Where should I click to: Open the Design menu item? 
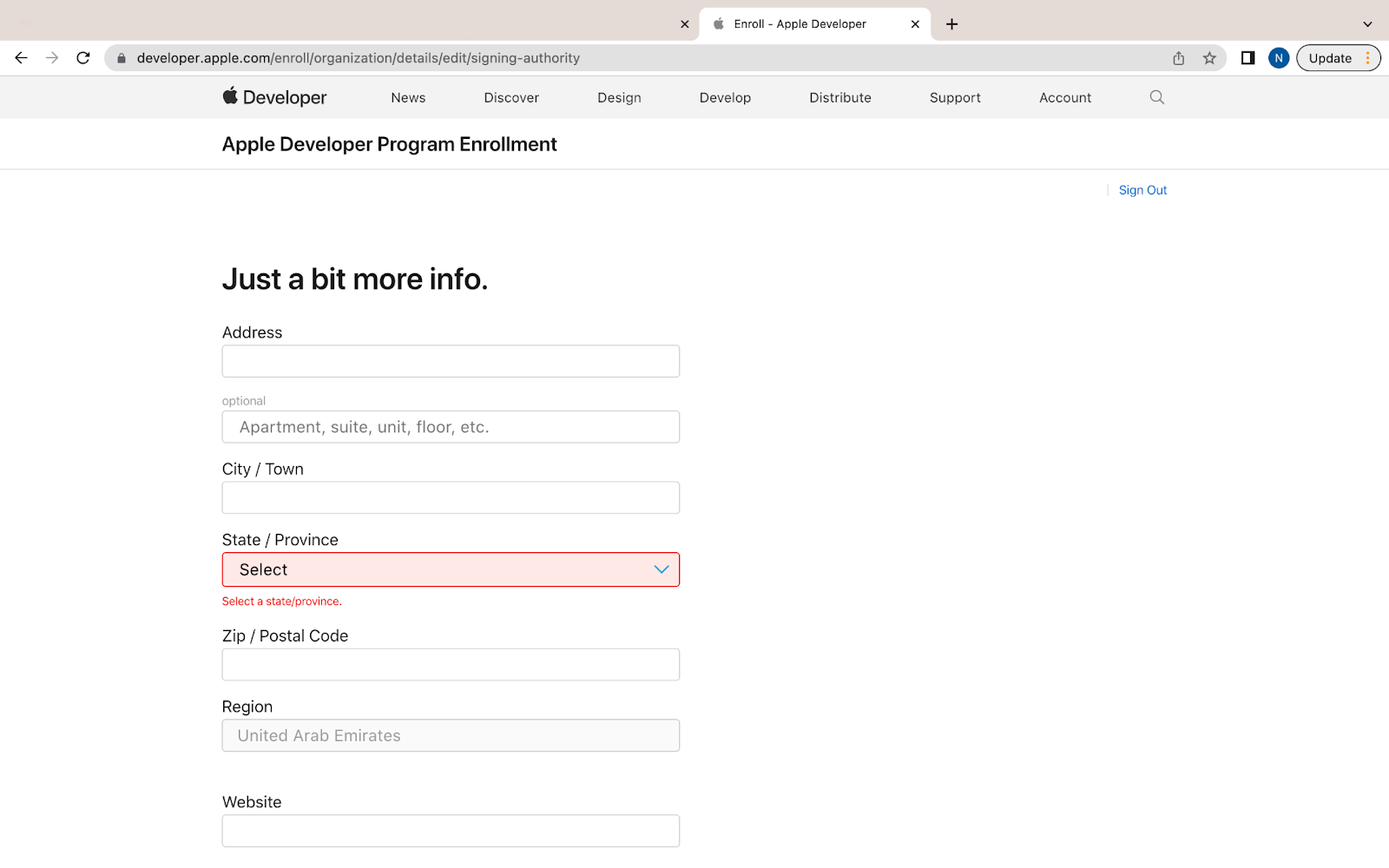coord(619,98)
